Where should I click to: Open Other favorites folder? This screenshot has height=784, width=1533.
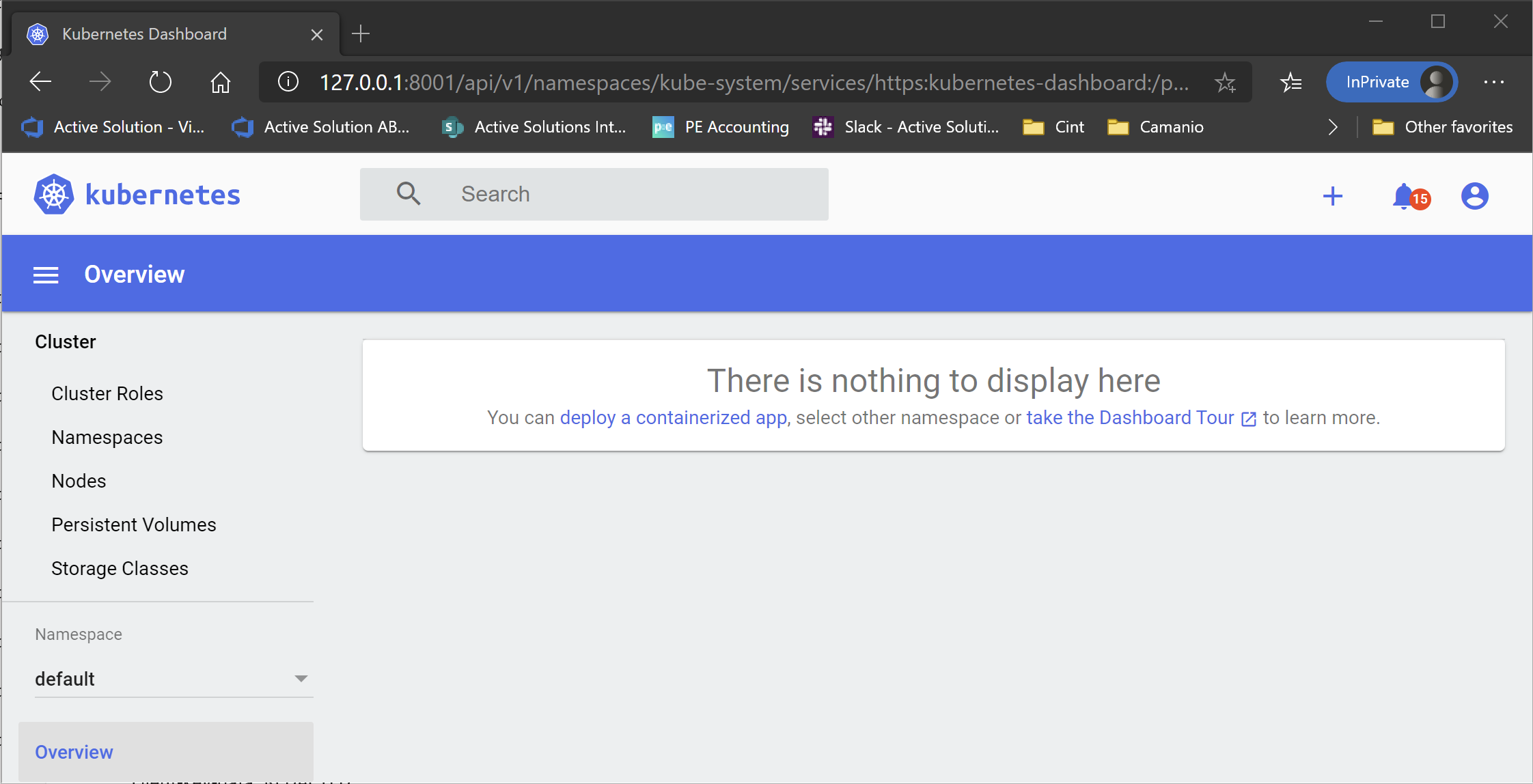click(1443, 127)
